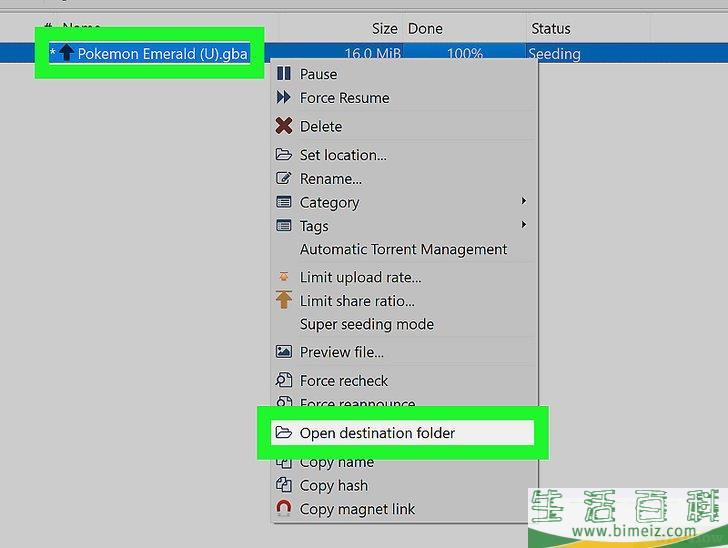This screenshot has height=548, width=728.
Task: Sort torrents by Status column header
Action: click(550, 29)
